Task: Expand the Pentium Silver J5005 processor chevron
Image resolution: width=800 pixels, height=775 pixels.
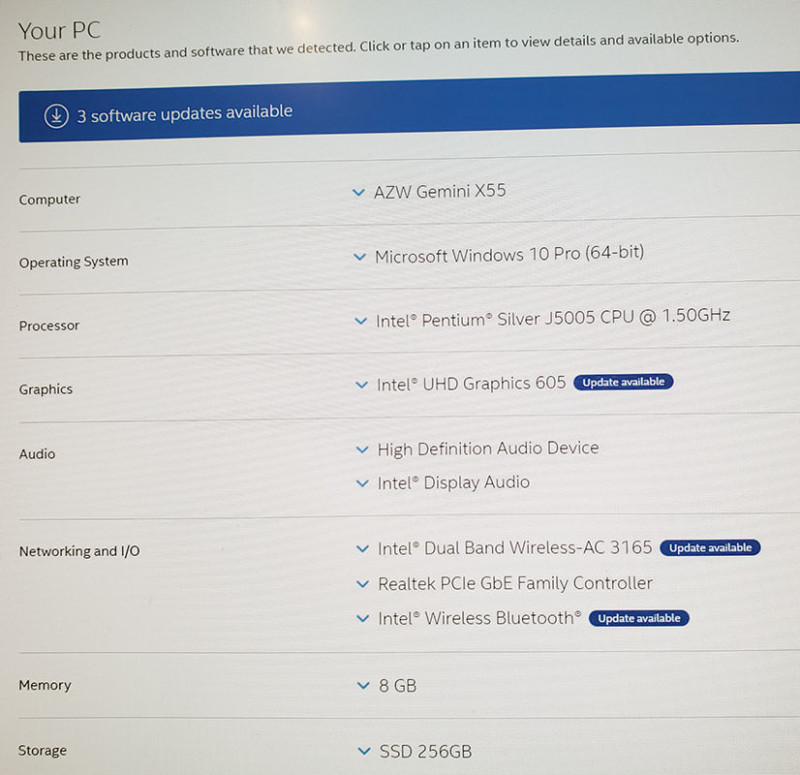Action: pyautogui.click(x=361, y=321)
